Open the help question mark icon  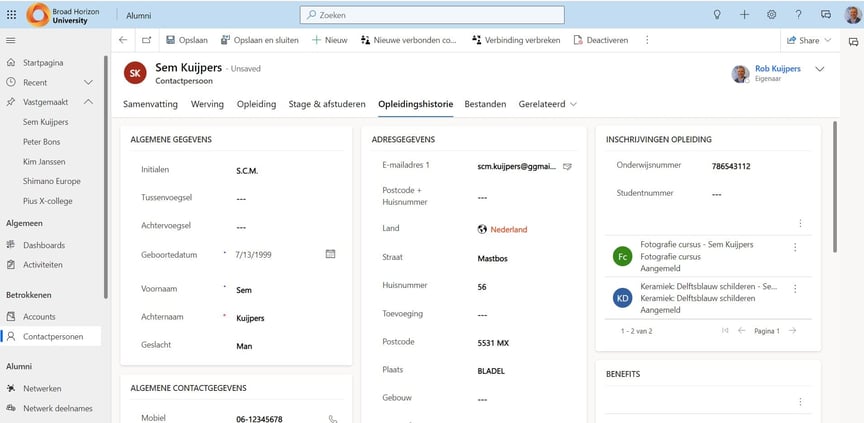point(798,15)
